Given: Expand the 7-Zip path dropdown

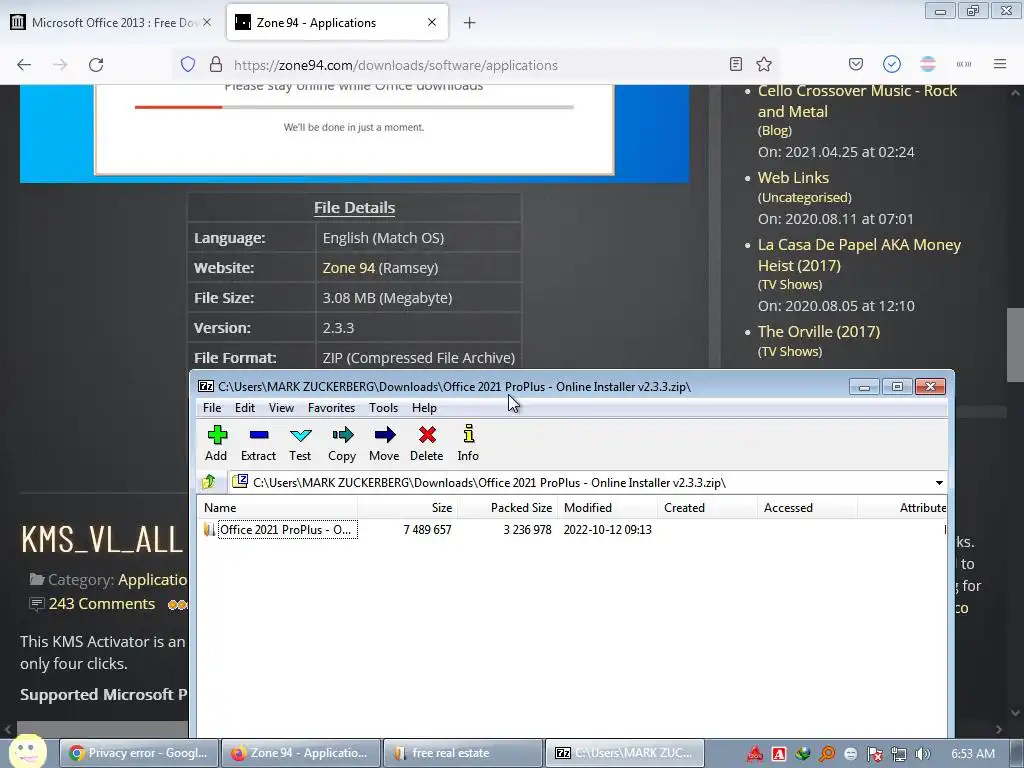Looking at the screenshot, I should click(938, 483).
